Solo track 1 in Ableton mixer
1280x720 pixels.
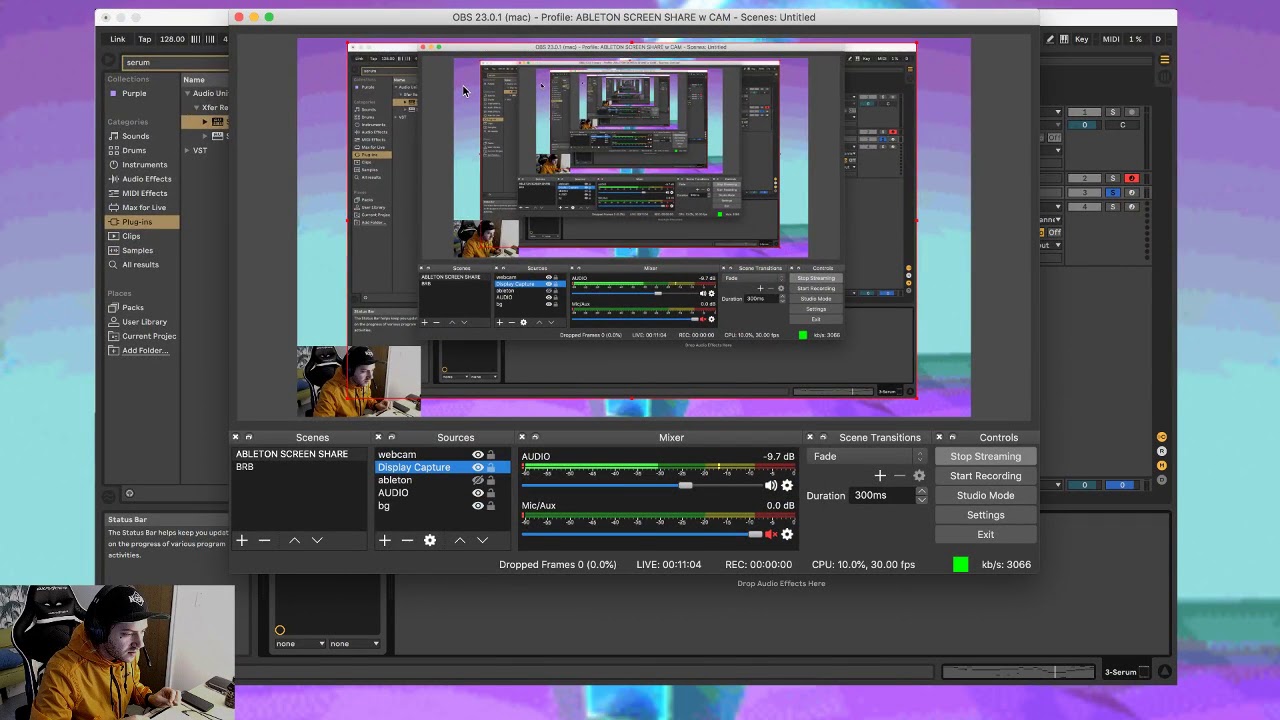pyautogui.click(x=1112, y=112)
